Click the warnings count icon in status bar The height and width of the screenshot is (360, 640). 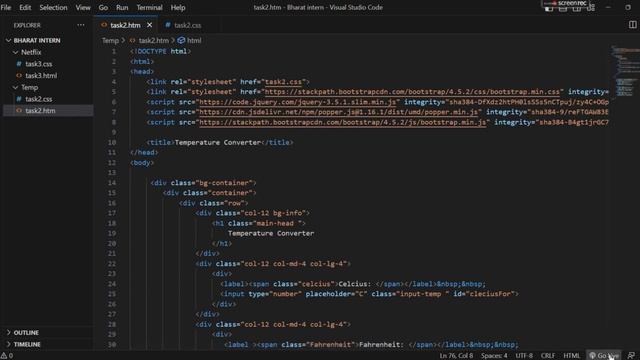tap(7, 356)
